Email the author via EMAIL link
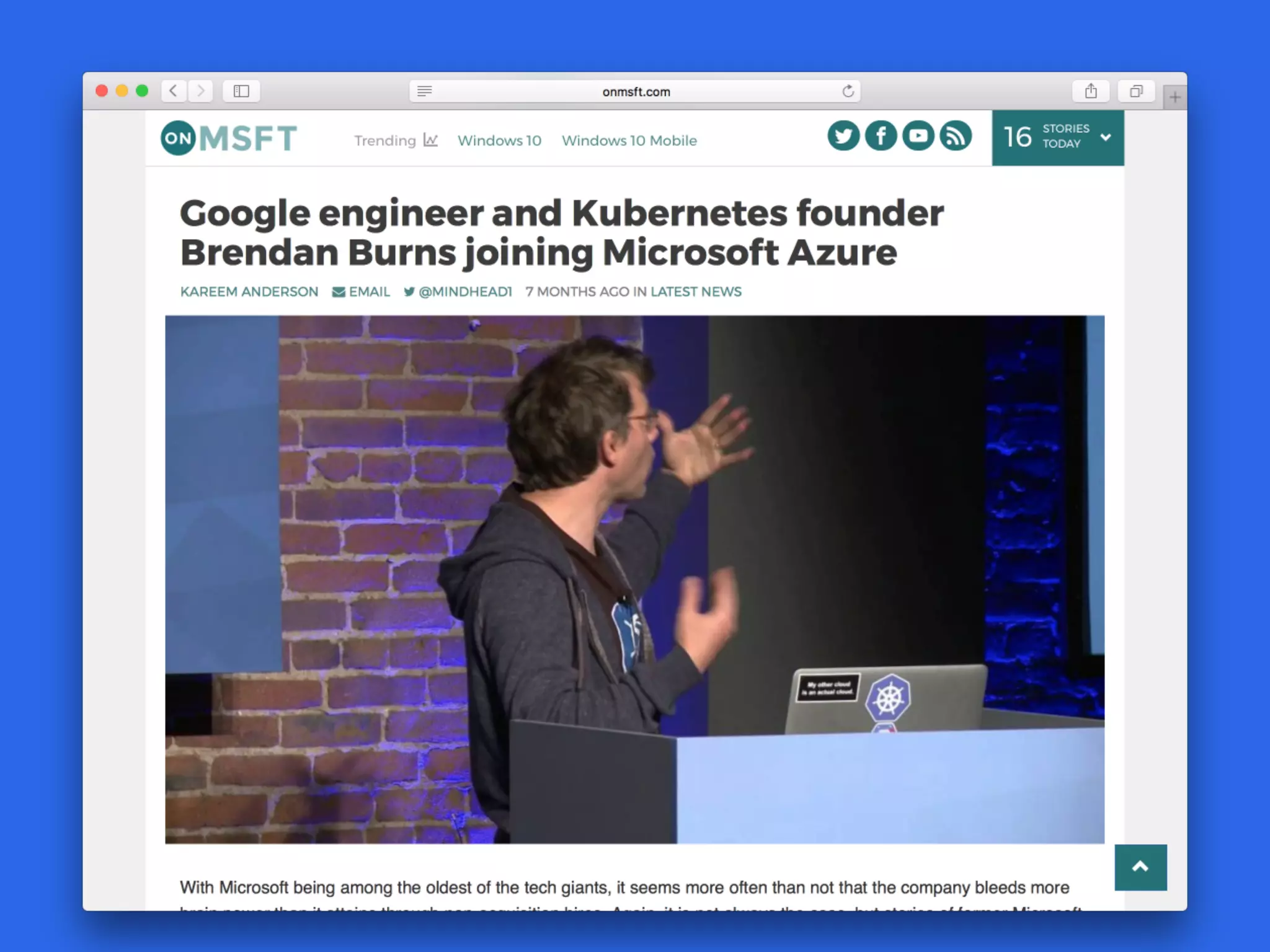The height and width of the screenshot is (952, 1270). pyautogui.click(x=362, y=292)
